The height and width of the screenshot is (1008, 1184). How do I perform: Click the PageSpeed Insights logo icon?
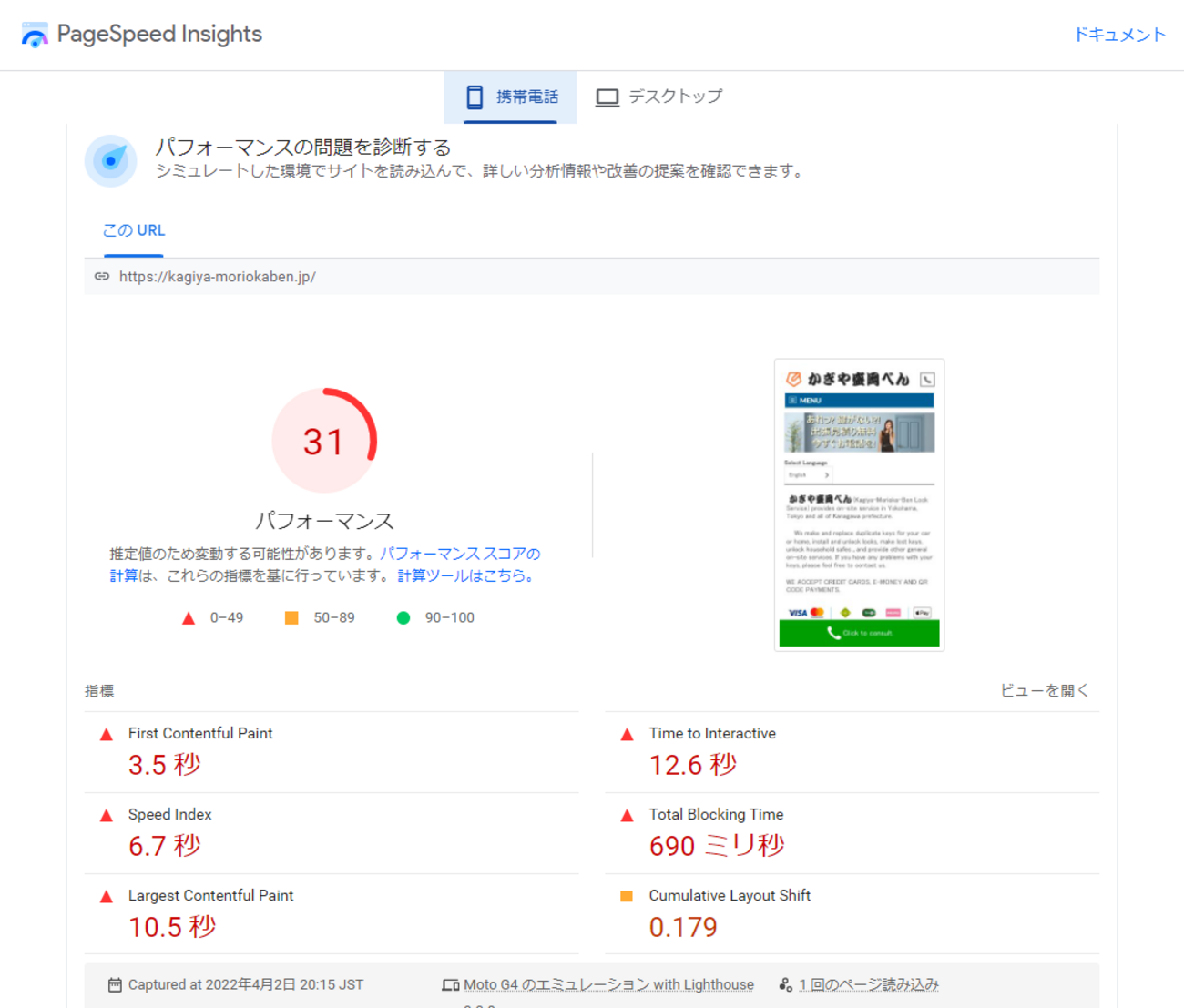point(35,35)
